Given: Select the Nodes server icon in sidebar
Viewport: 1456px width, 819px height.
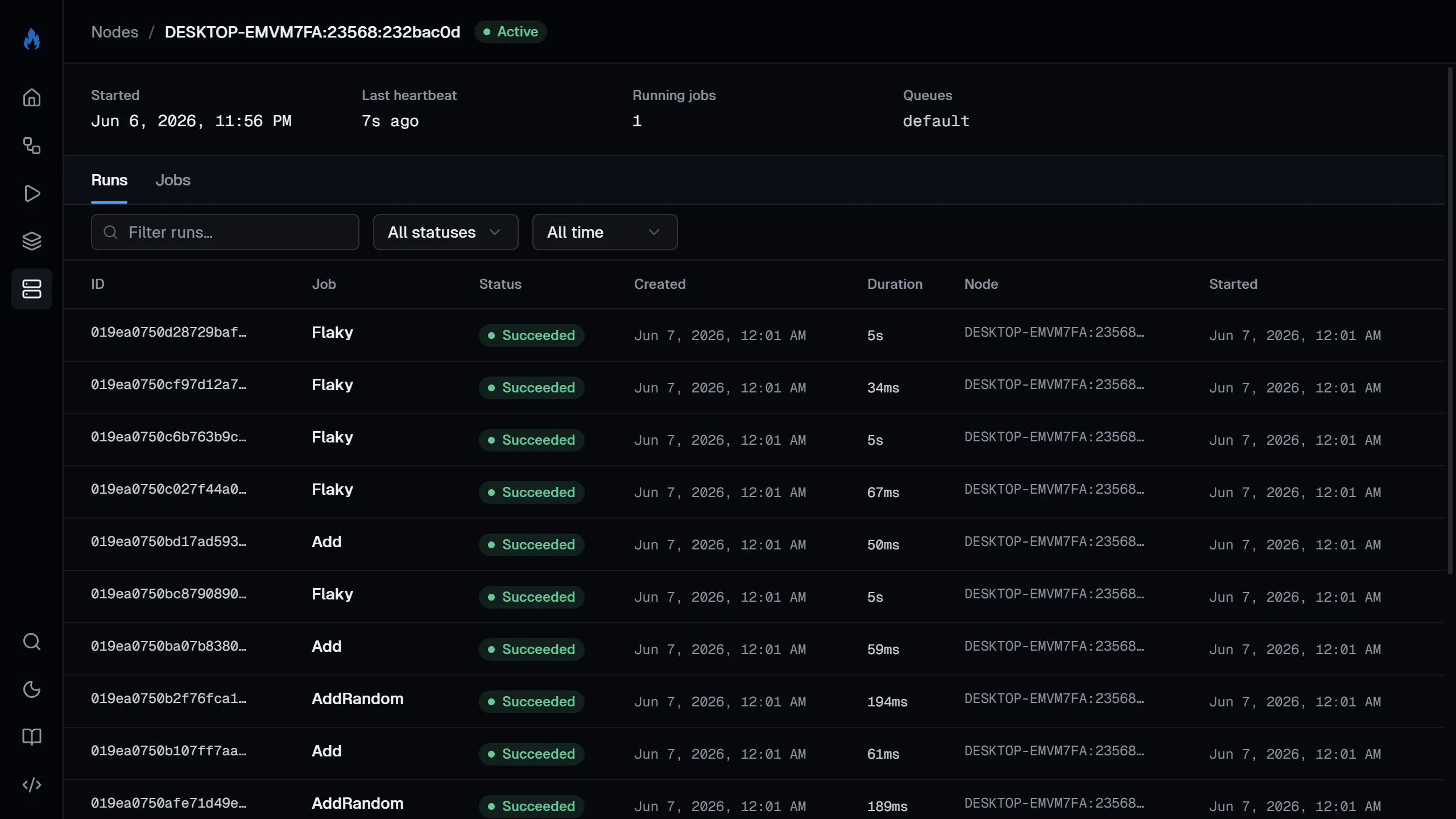Looking at the screenshot, I should (x=32, y=289).
